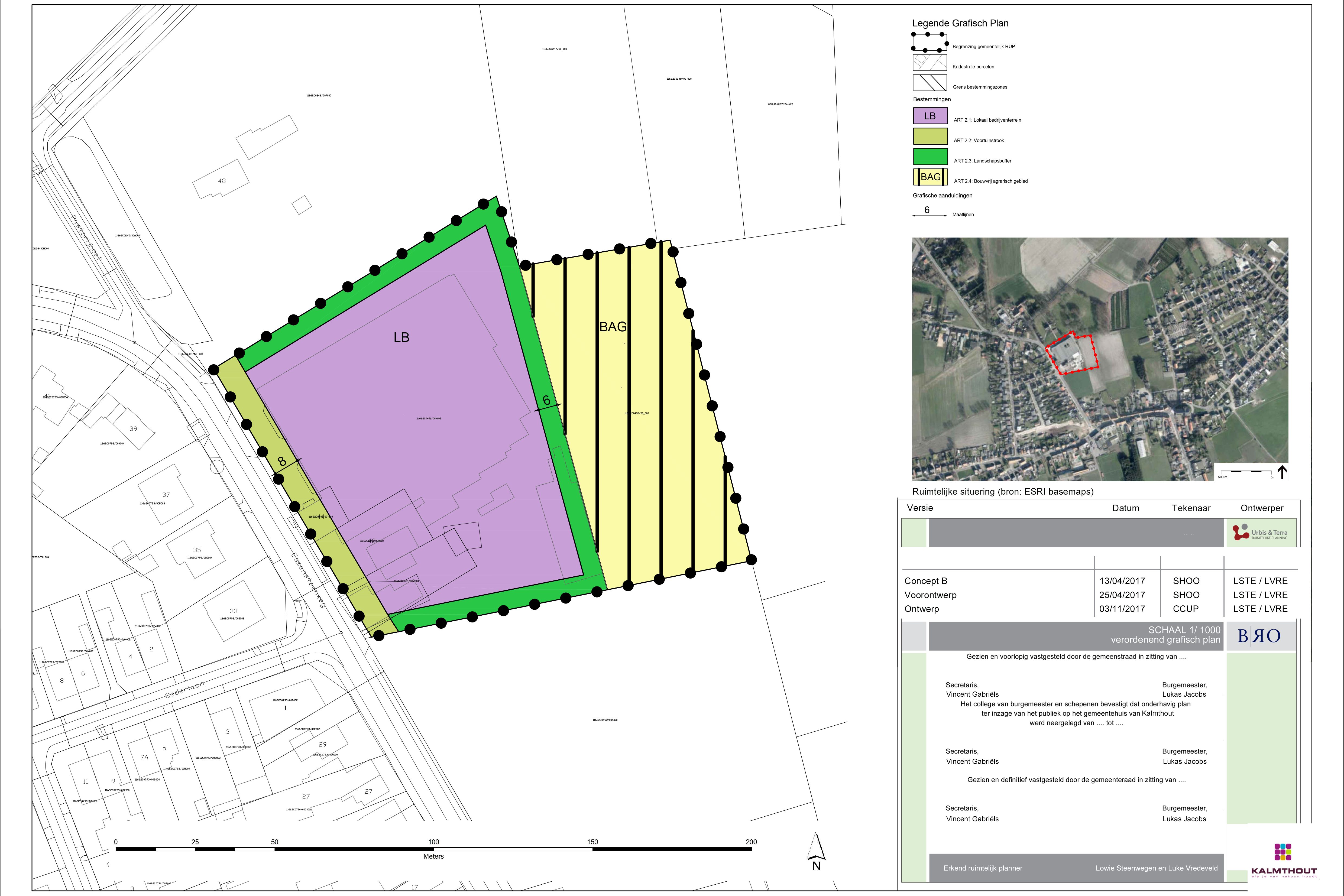Click the aerial situering photo thumbnail
Screen dimensions: 1344x896
point(1099,359)
